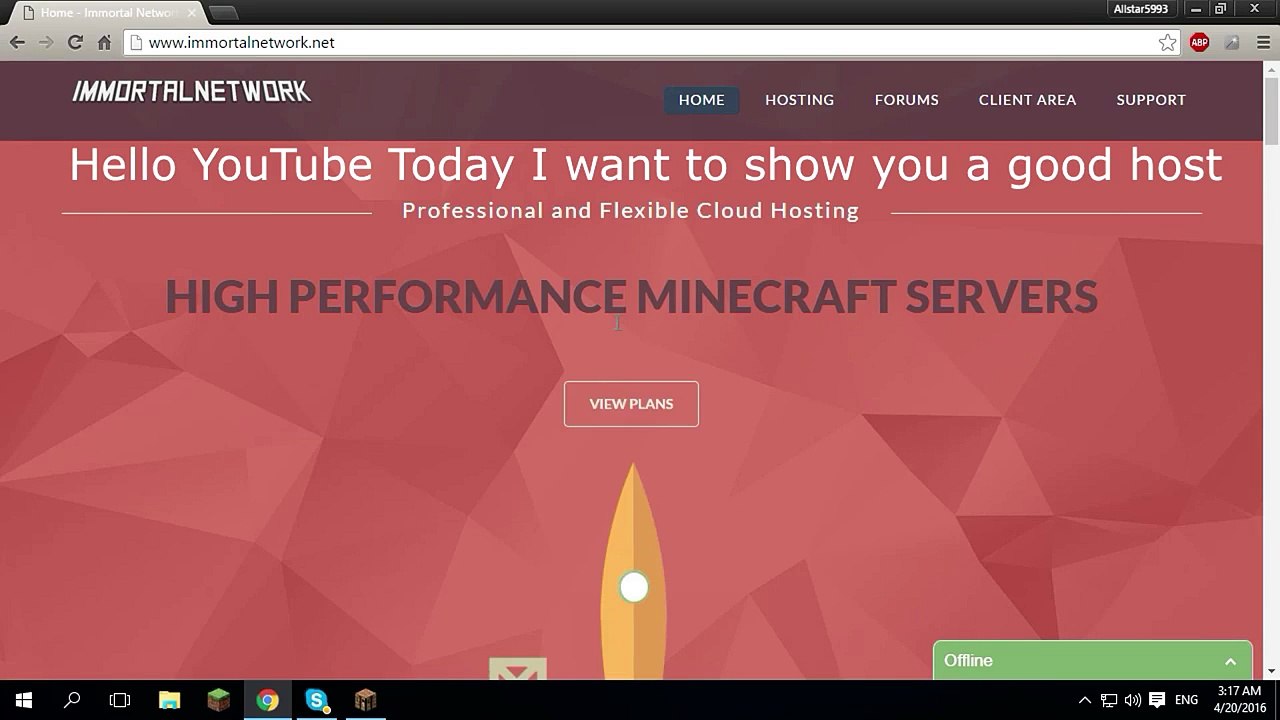Open SUPPORT navigation item
The height and width of the screenshot is (720, 1280).
(x=1151, y=100)
